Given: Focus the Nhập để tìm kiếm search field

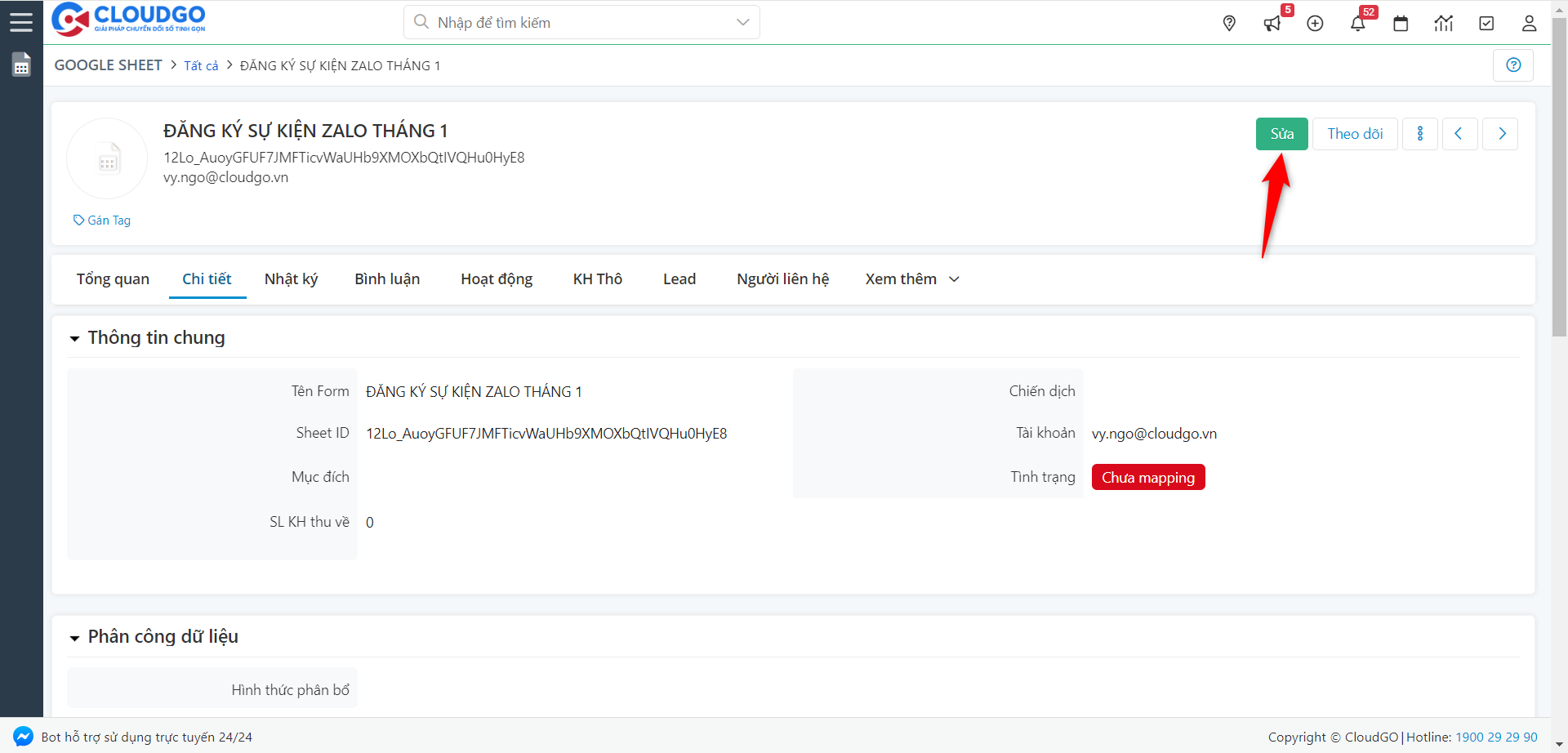Looking at the screenshot, I should click(x=572, y=22).
